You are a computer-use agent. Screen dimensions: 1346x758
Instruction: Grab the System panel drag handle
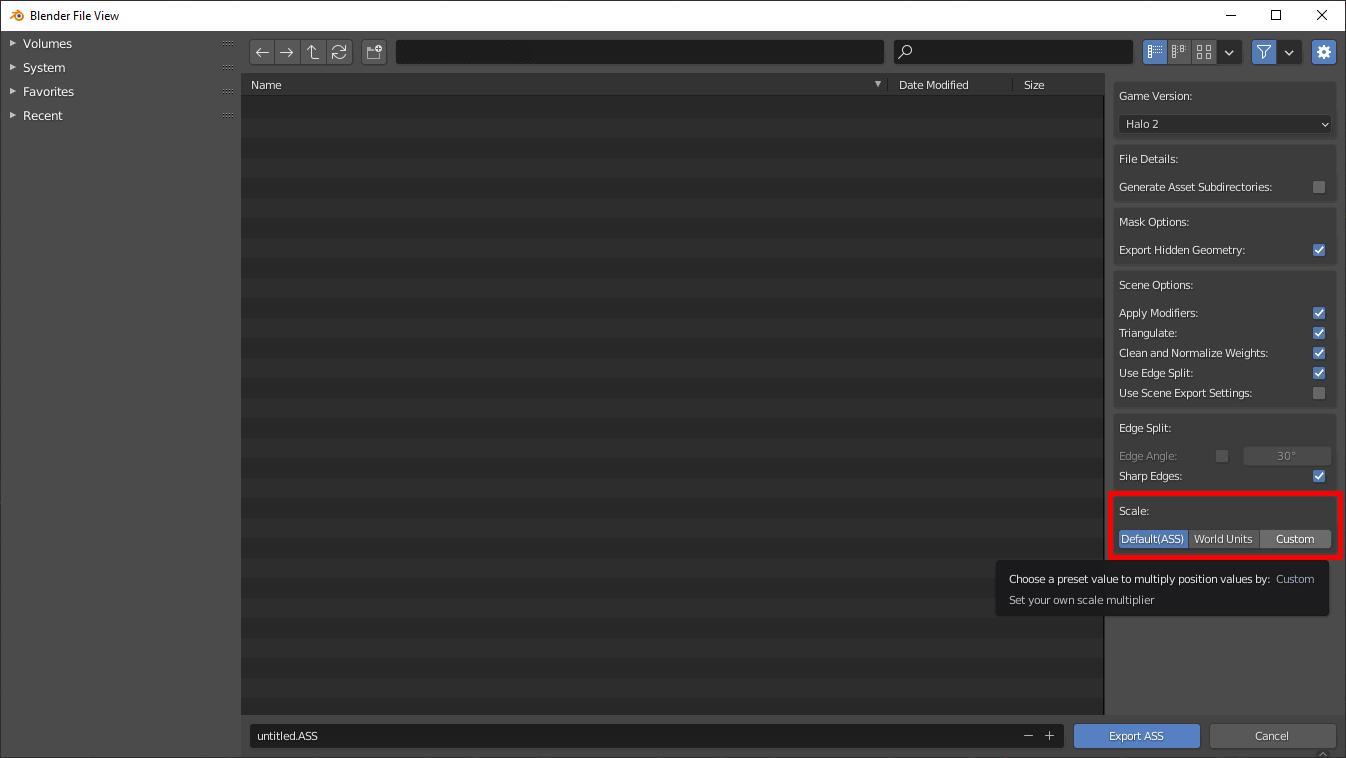pyautogui.click(x=228, y=67)
